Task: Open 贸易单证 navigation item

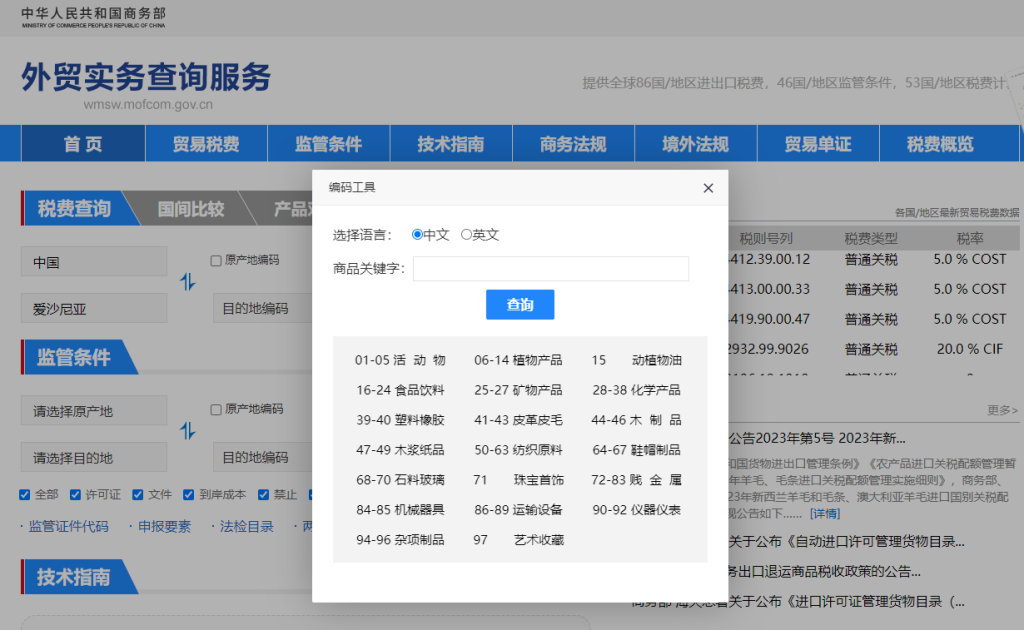Action: tap(818, 144)
